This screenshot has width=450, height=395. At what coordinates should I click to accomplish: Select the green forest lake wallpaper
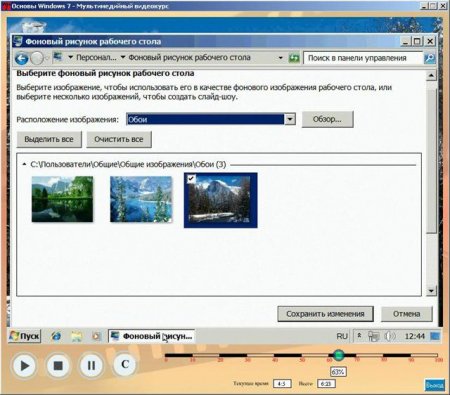coord(62,199)
